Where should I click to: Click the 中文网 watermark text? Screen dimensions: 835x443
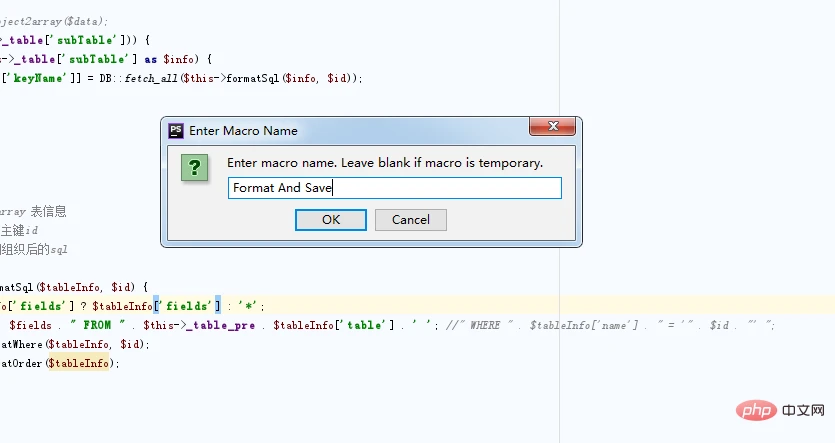[x=802, y=412]
